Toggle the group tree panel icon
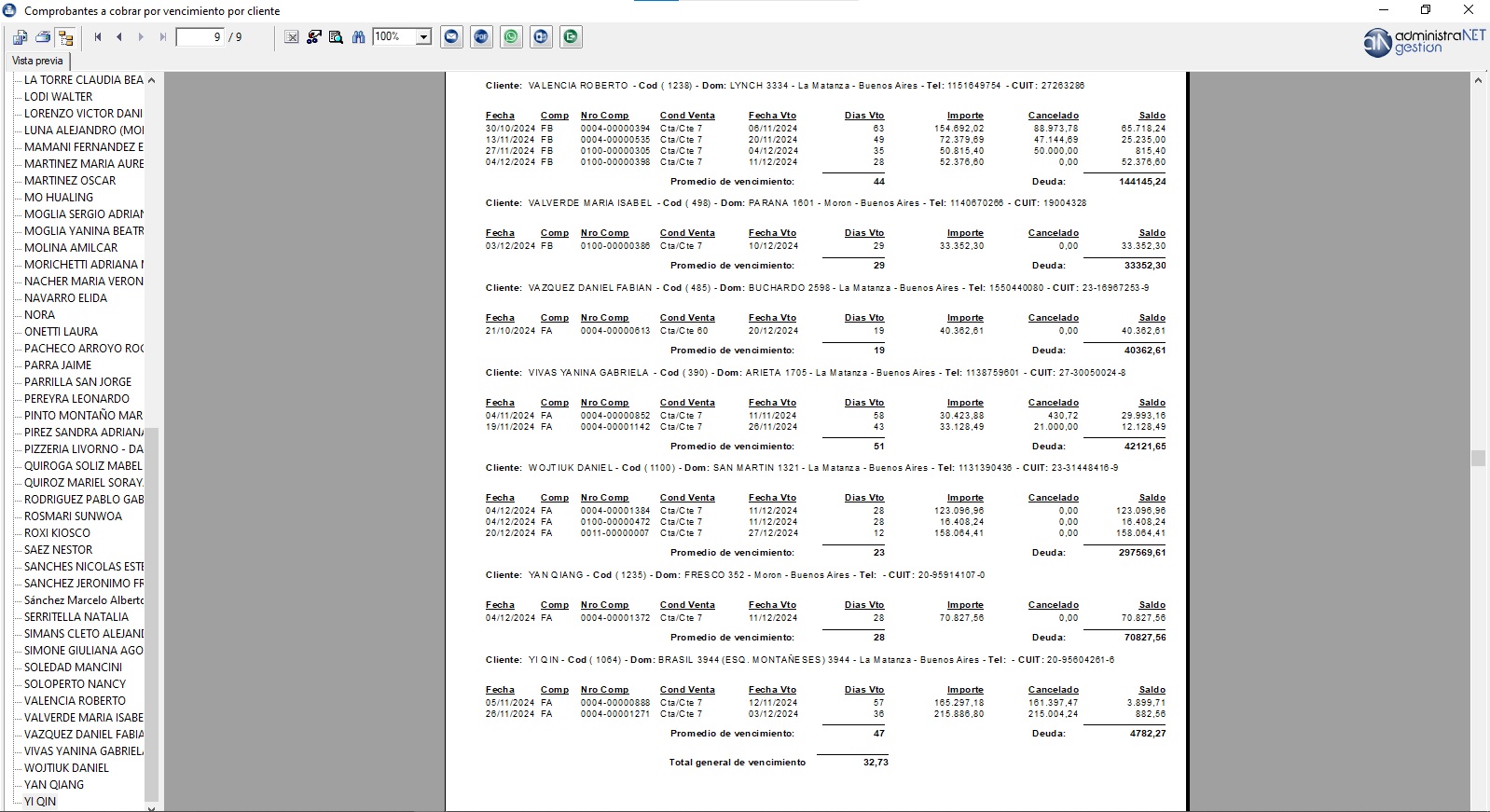Screen dimensions: 1490x812 (x=65, y=37)
